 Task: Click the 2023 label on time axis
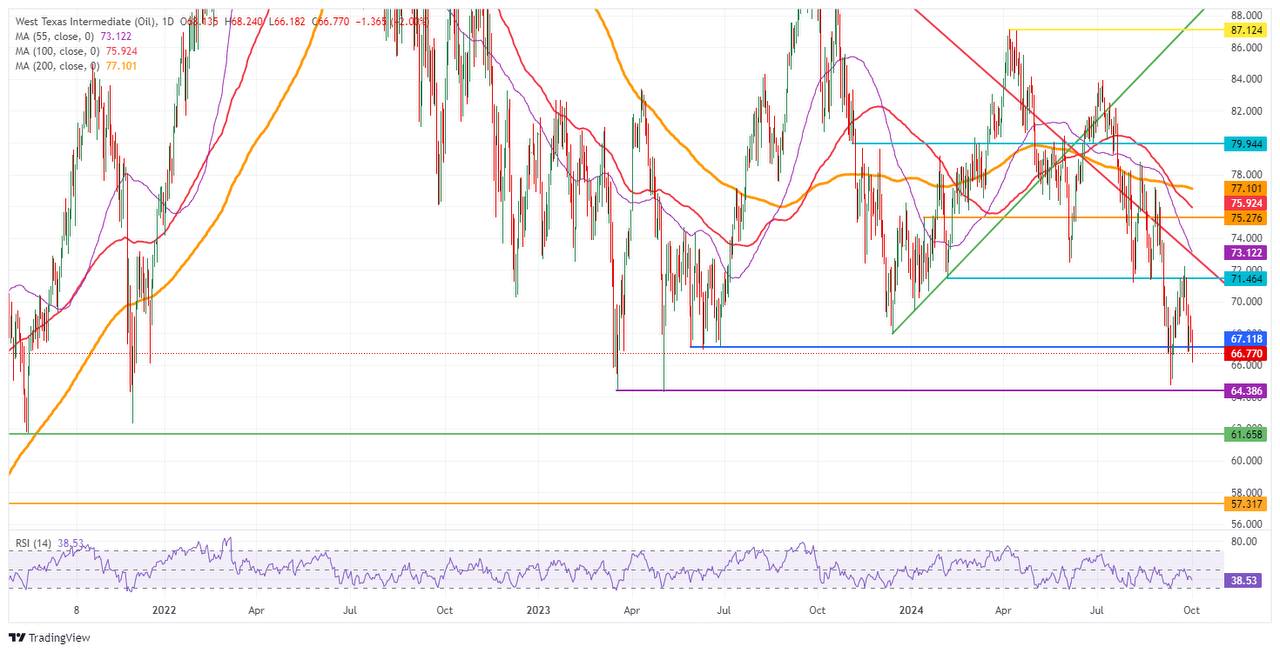click(538, 609)
